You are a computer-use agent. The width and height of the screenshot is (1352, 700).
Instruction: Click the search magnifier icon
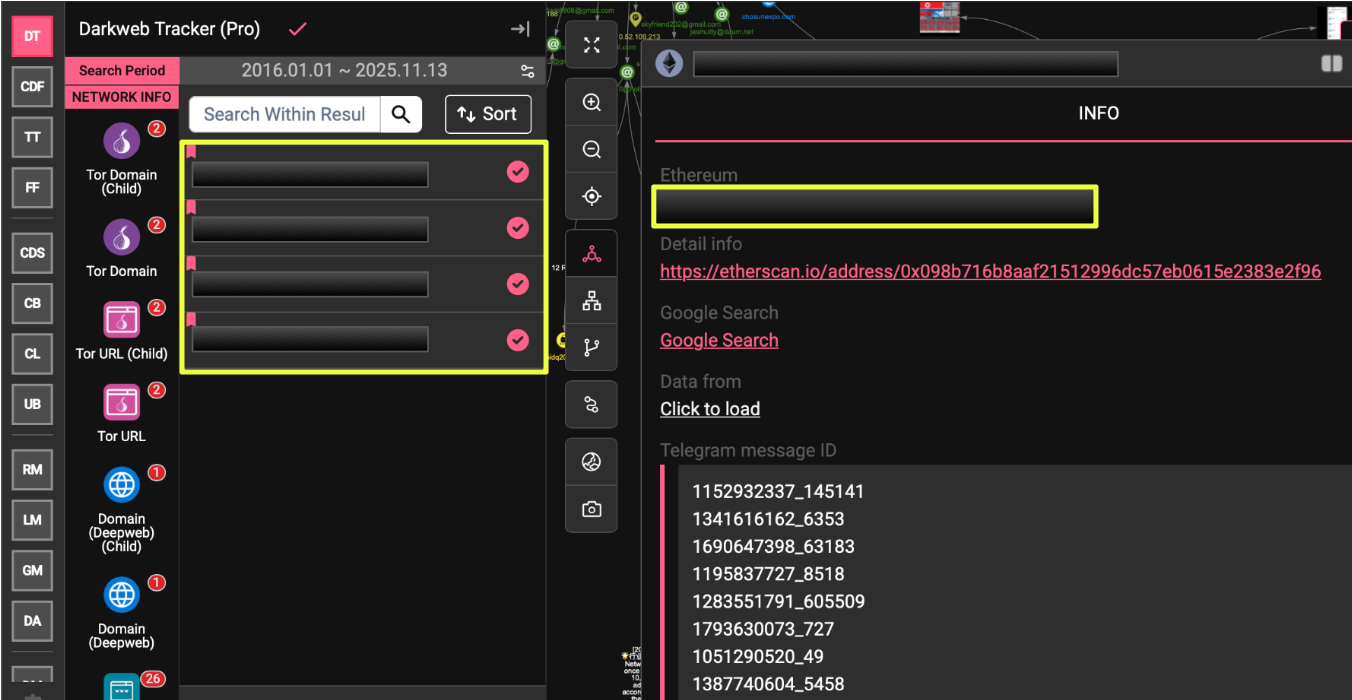(401, 114)
